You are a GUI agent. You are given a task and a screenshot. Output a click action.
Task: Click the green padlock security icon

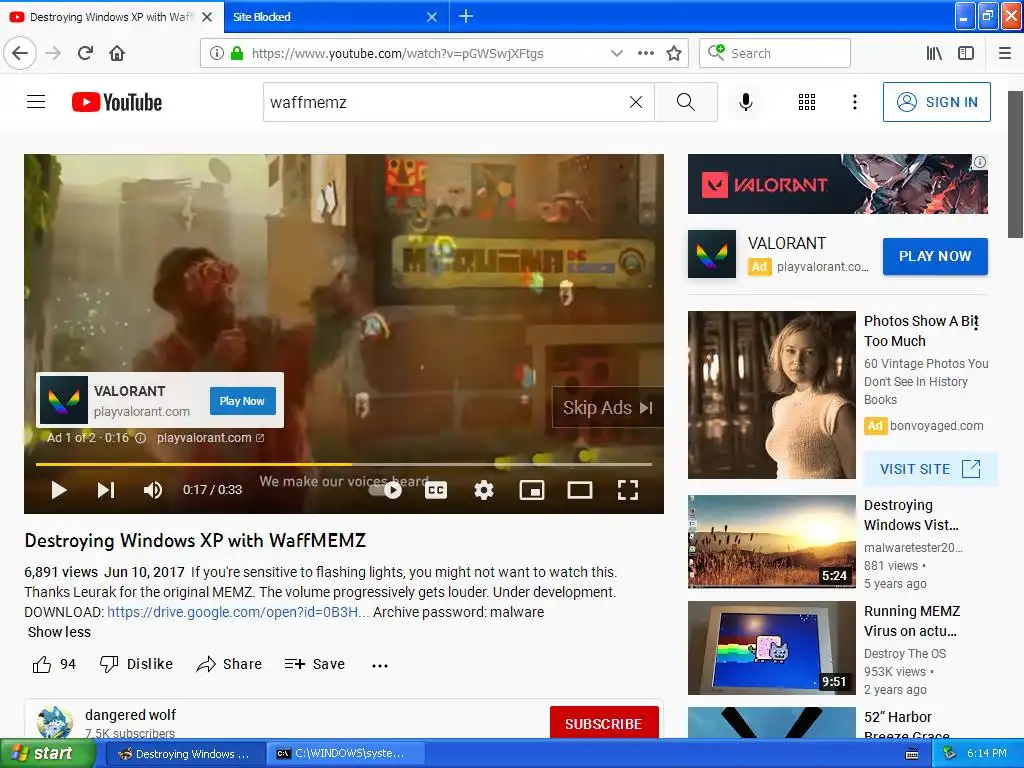pos(236,53)
